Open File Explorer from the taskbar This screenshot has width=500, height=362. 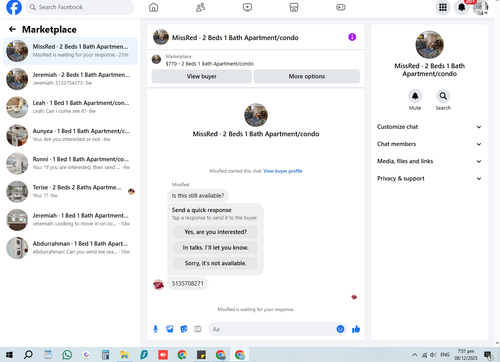point(124,355)
